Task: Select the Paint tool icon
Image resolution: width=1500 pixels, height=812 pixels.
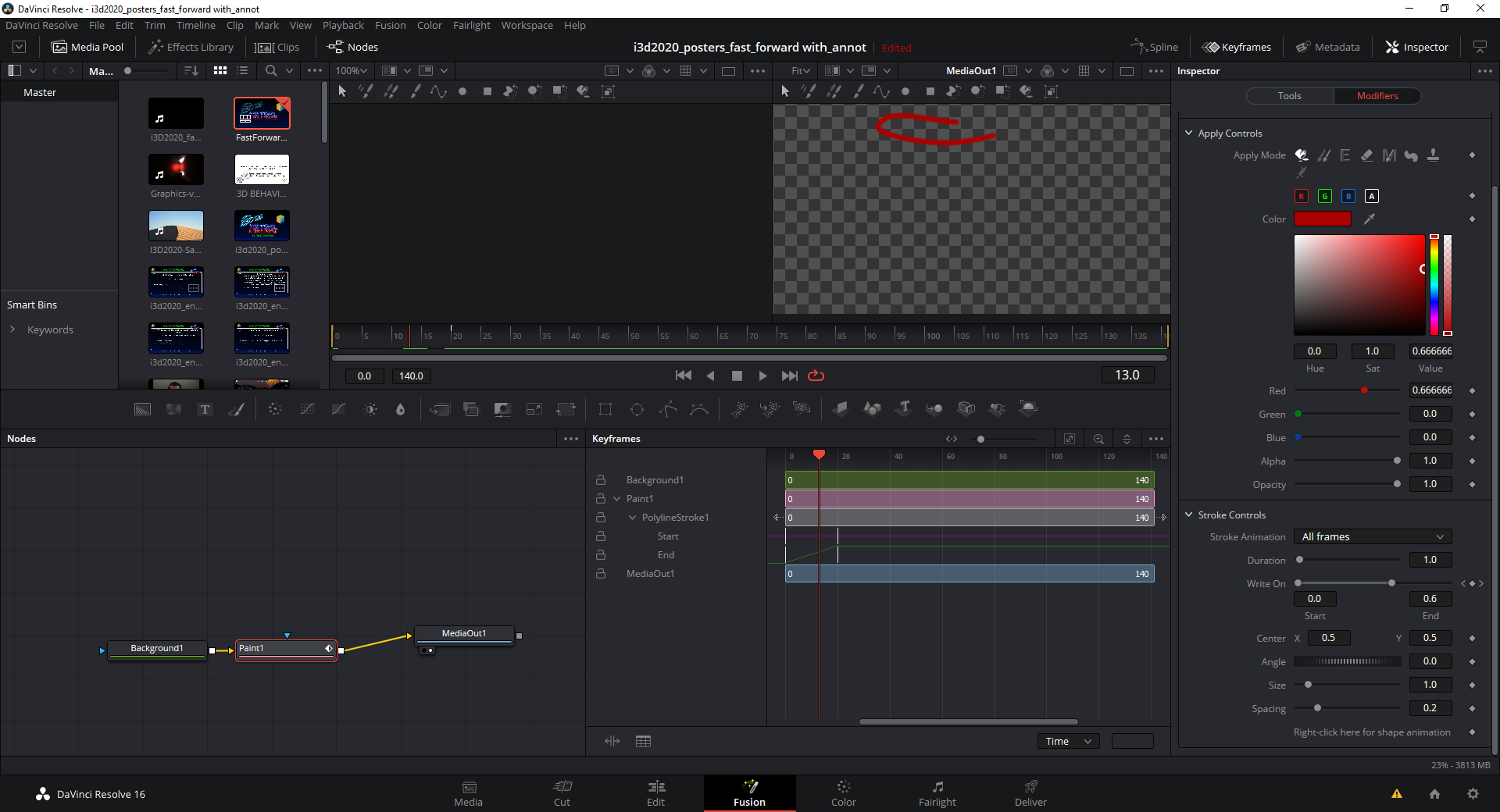Action: coord(237,408)
